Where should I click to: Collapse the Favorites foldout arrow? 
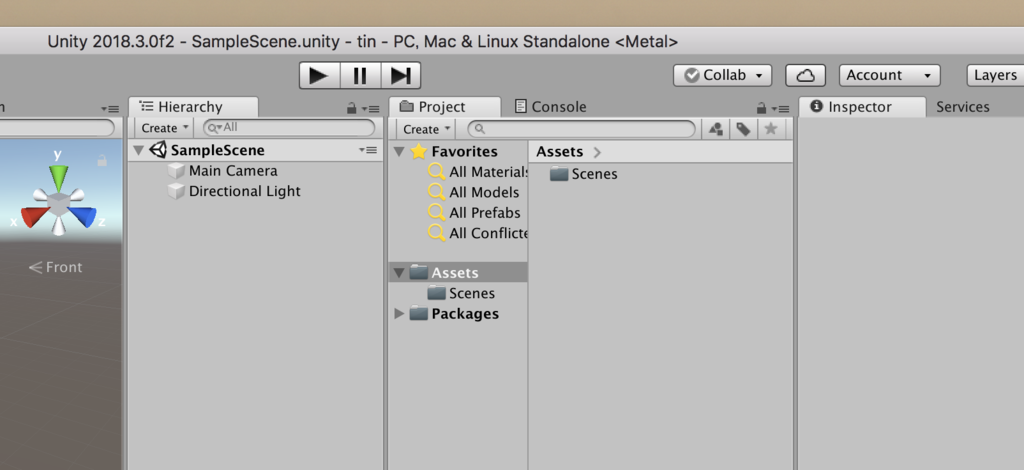click(x=399, y=152)
